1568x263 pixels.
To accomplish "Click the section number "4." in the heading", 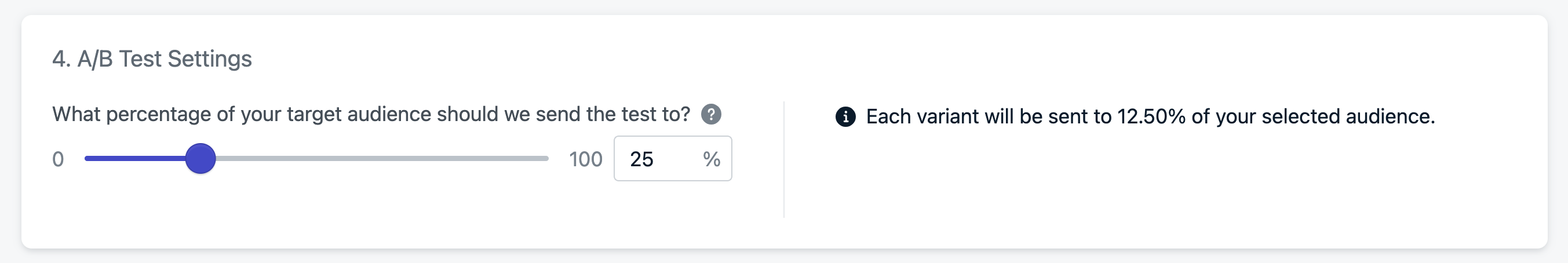I will coord(61,59).
